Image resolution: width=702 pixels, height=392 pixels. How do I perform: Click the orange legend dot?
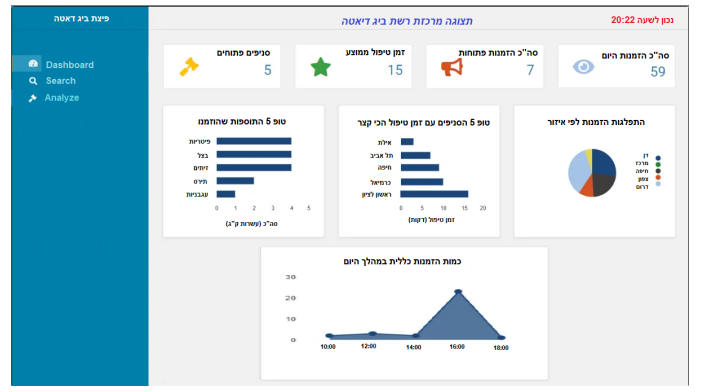coord(658,178)
